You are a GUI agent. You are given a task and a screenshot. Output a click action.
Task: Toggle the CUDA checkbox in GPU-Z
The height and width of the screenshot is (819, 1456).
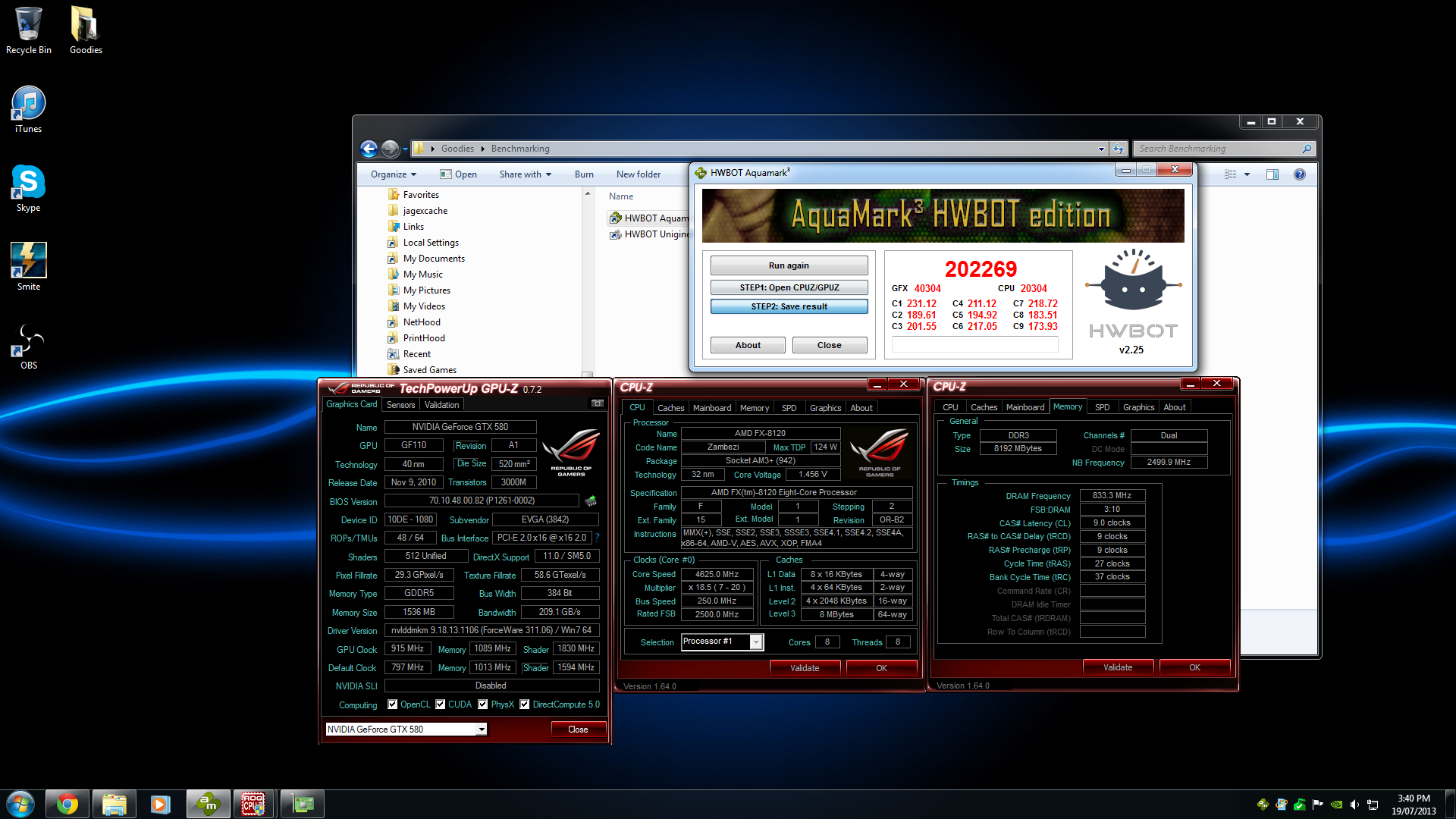(x=440, y=704)
